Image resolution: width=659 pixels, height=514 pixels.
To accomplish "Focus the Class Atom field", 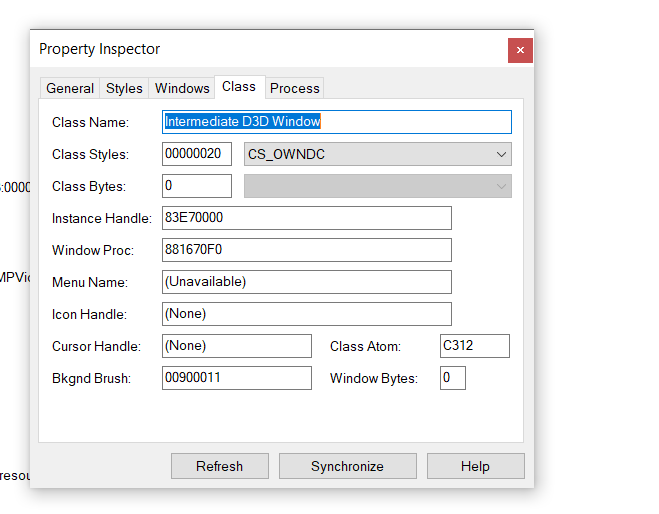I will pyautogui.click(x=474, y=346).
